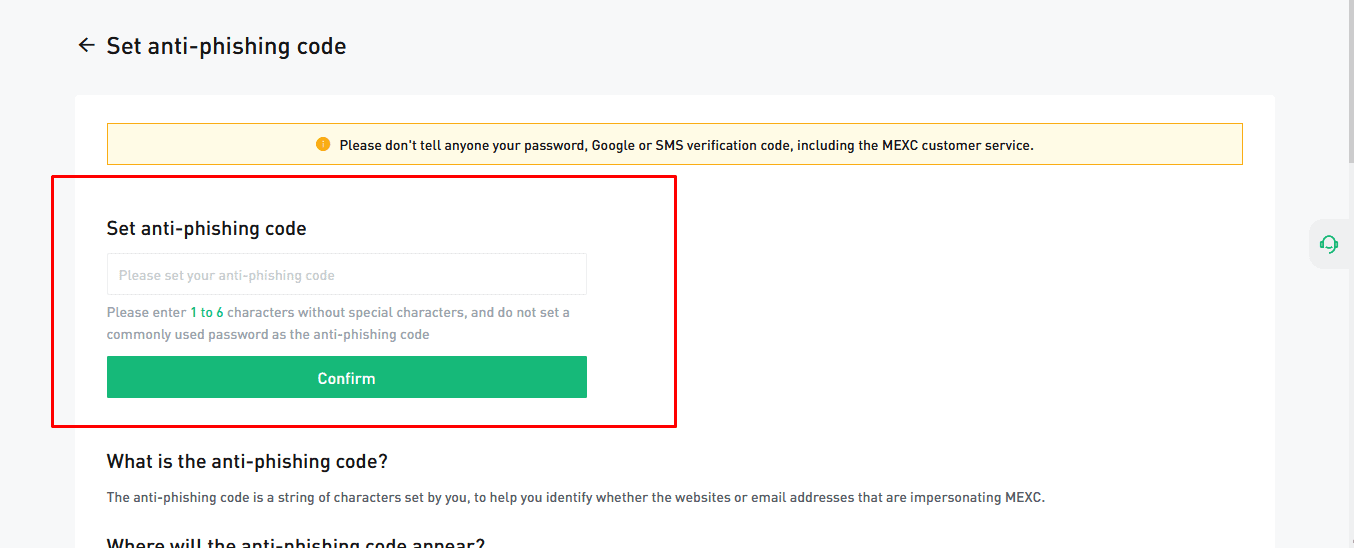Open the customer service headset widget
Screen dimensions: 1354x548
(x=1328, y=243)
